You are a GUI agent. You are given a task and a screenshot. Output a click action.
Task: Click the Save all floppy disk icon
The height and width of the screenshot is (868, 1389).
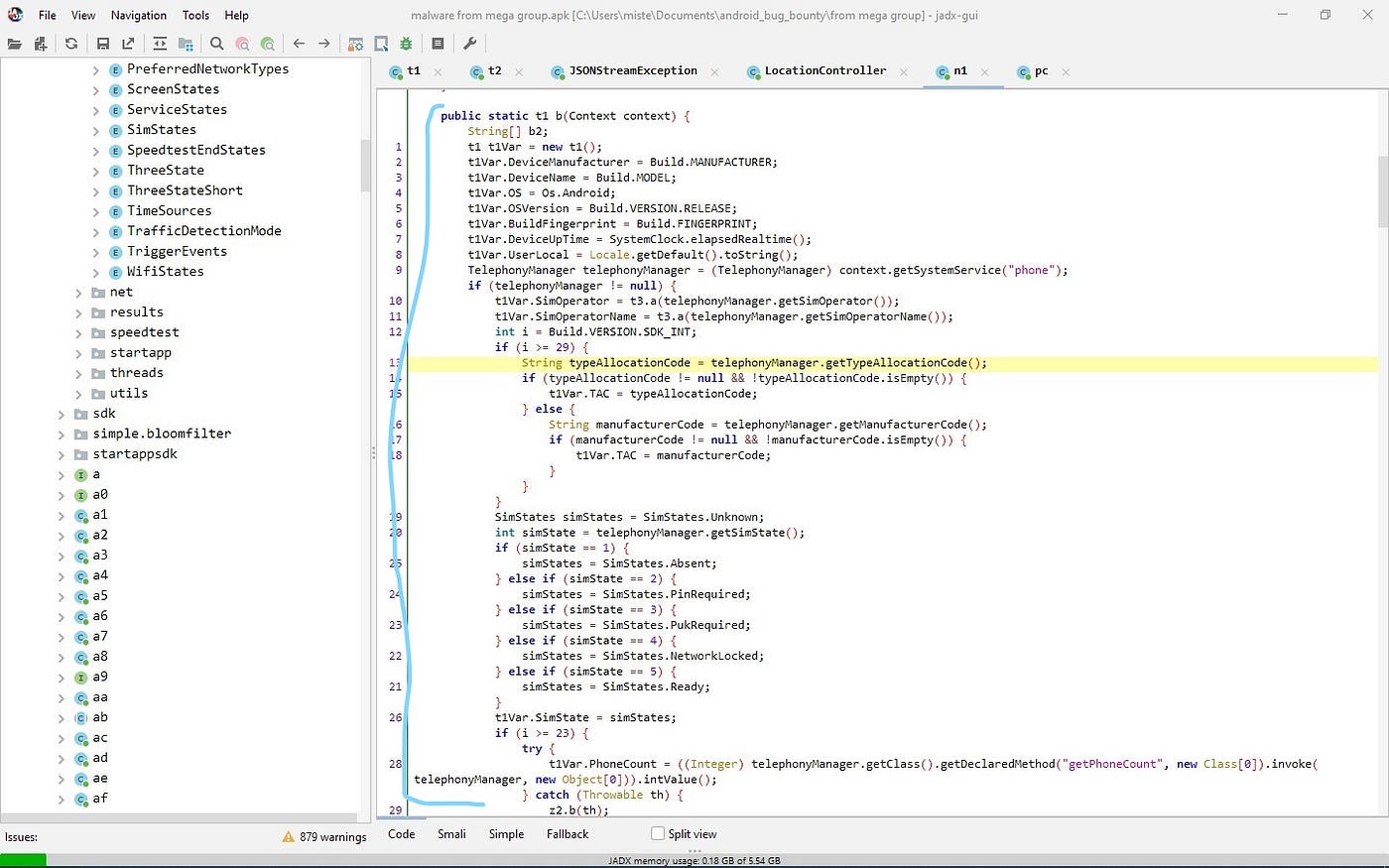pyautogui.click(x=103, y=44)
